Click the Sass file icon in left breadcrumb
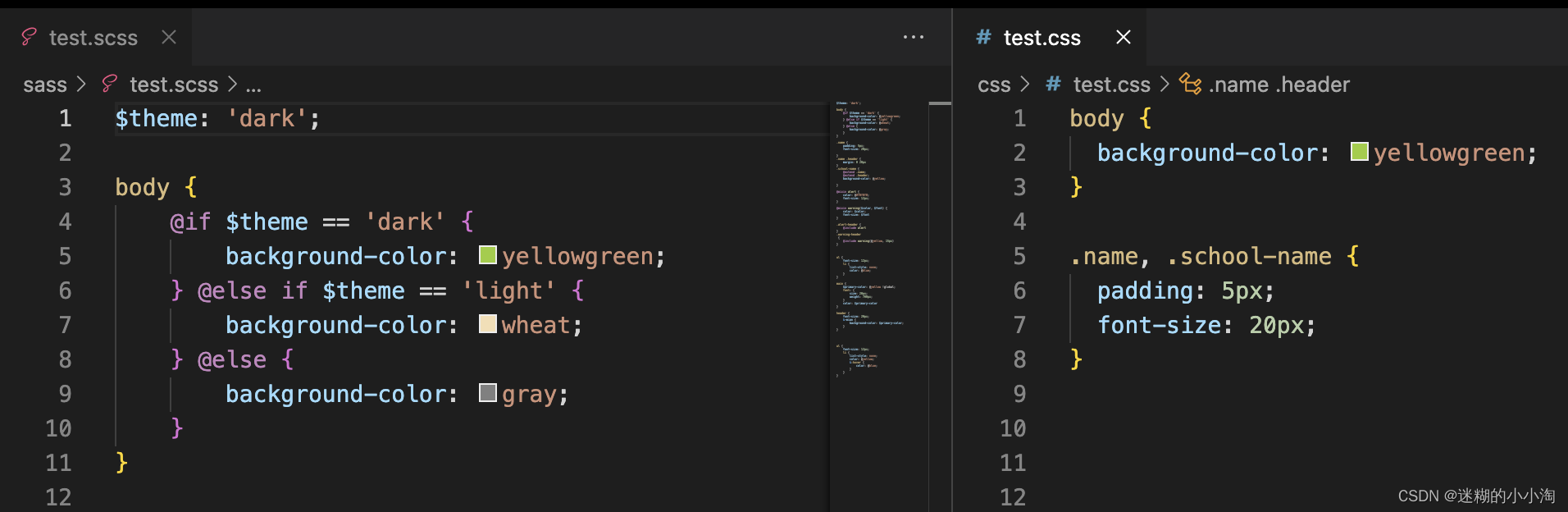Image resolution: width=1568 pixels, height=512 pixels. point(110,84)
